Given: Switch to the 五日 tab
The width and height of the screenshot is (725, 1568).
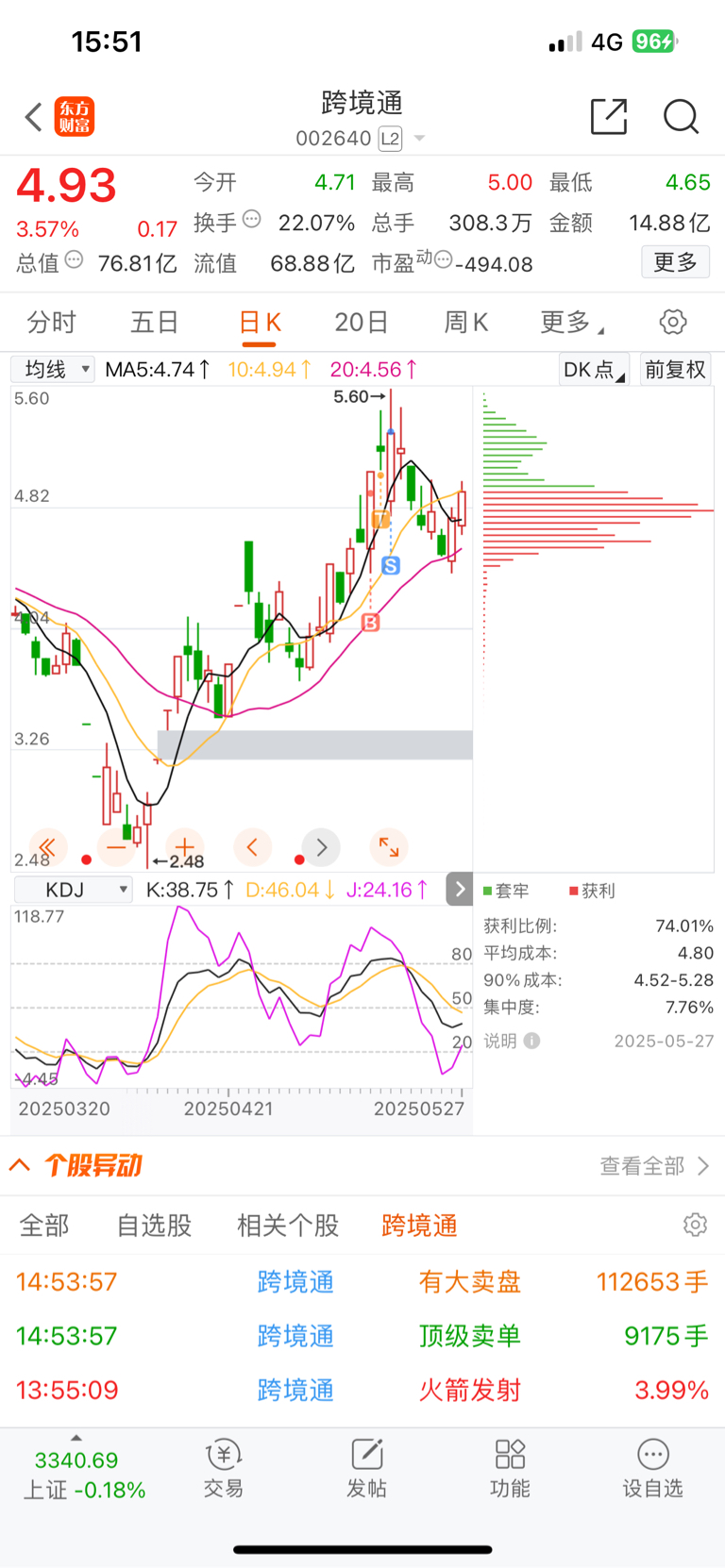Looking at the screenshot, I should pyautogui.click(x=155, y=323).
